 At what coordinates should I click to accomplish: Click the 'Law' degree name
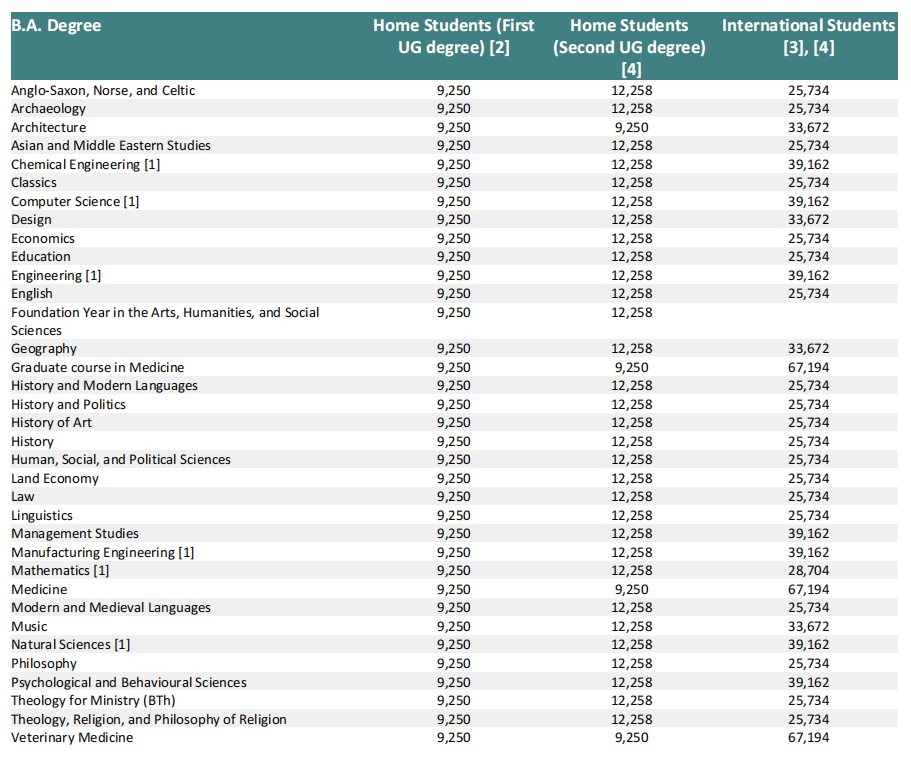pos(23,497)
